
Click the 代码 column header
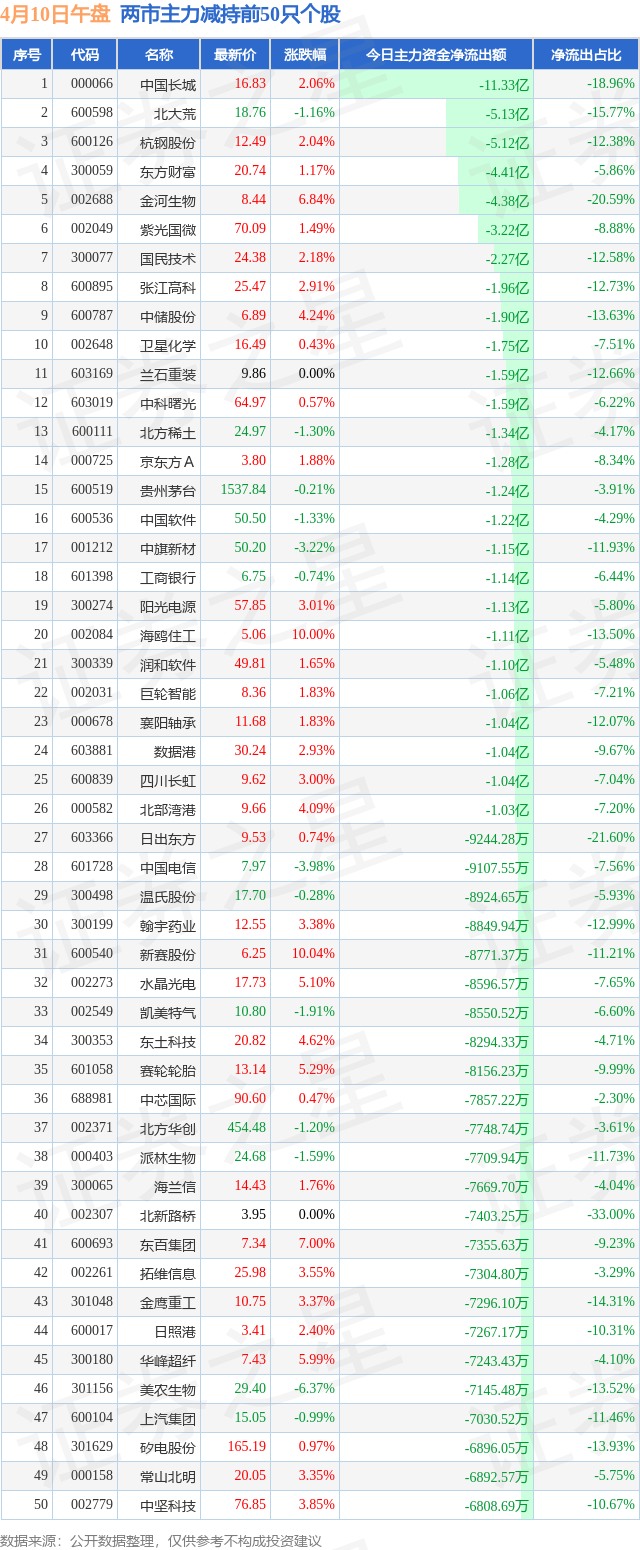click(86, 55)
